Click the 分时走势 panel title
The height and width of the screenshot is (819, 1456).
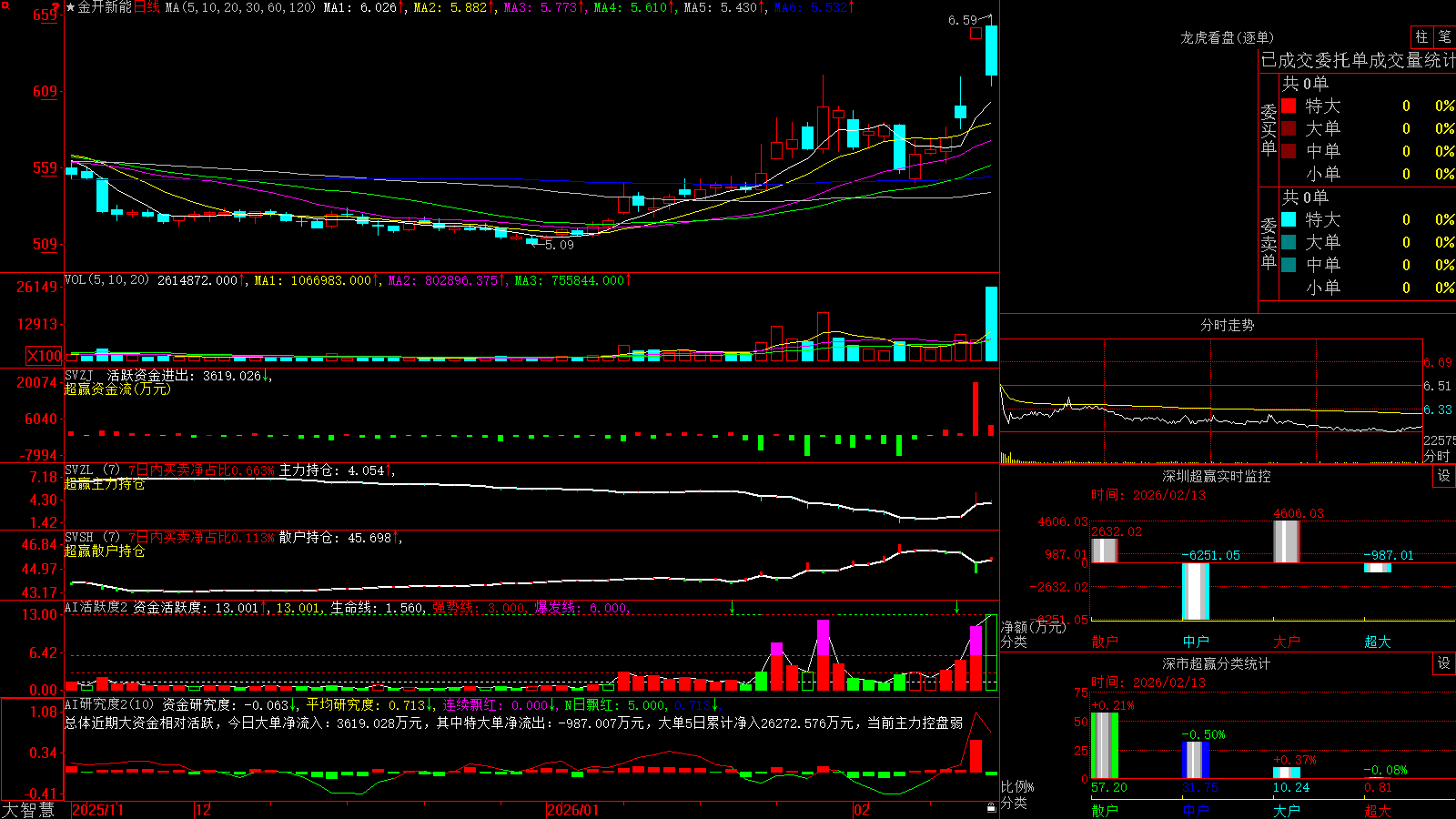tap(1227, 325)
